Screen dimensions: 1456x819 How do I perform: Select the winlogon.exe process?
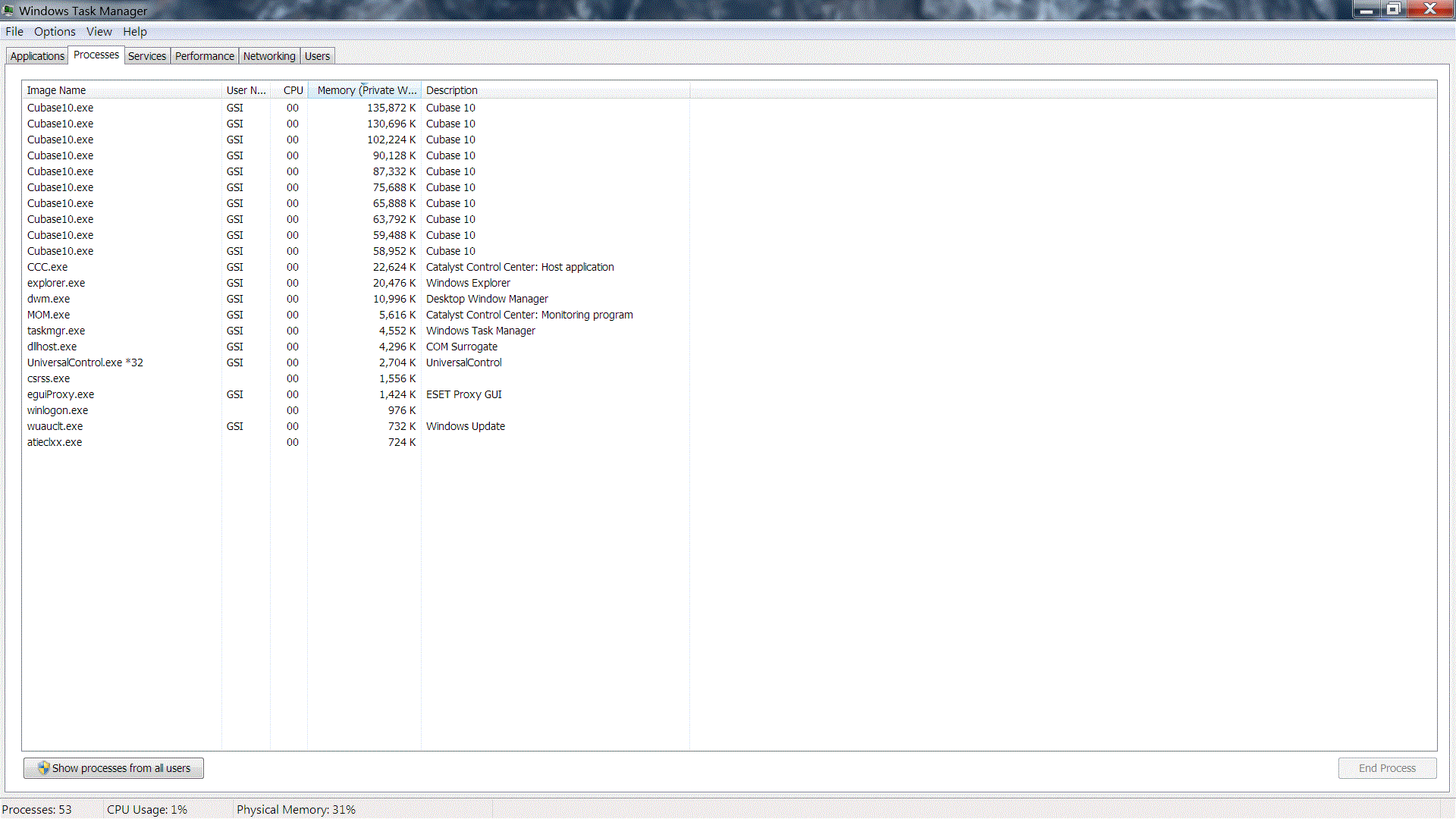click(356, 410)
